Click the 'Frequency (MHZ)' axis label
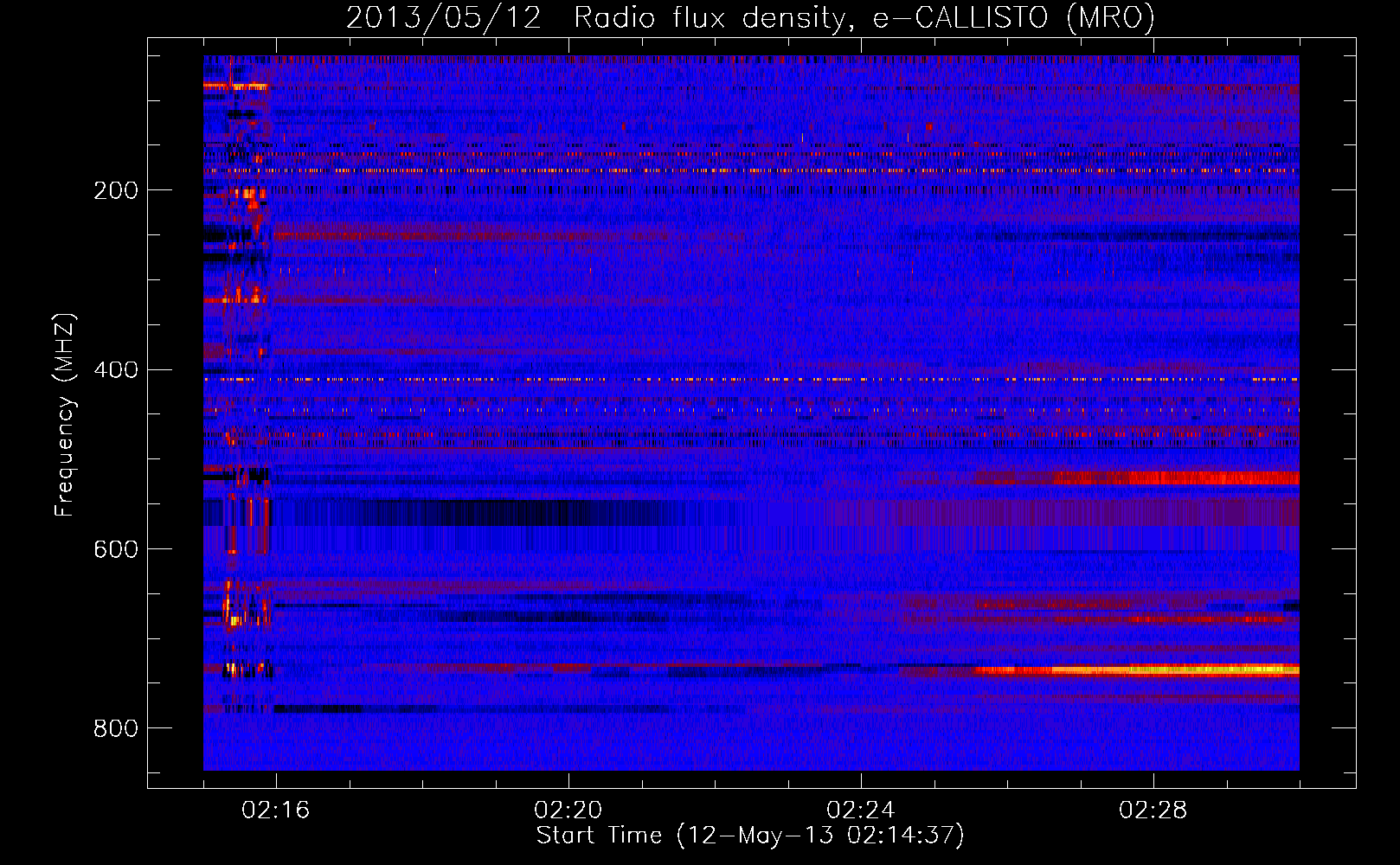The height and width of the screenshot is (865, 1400). tap(65, 415)
